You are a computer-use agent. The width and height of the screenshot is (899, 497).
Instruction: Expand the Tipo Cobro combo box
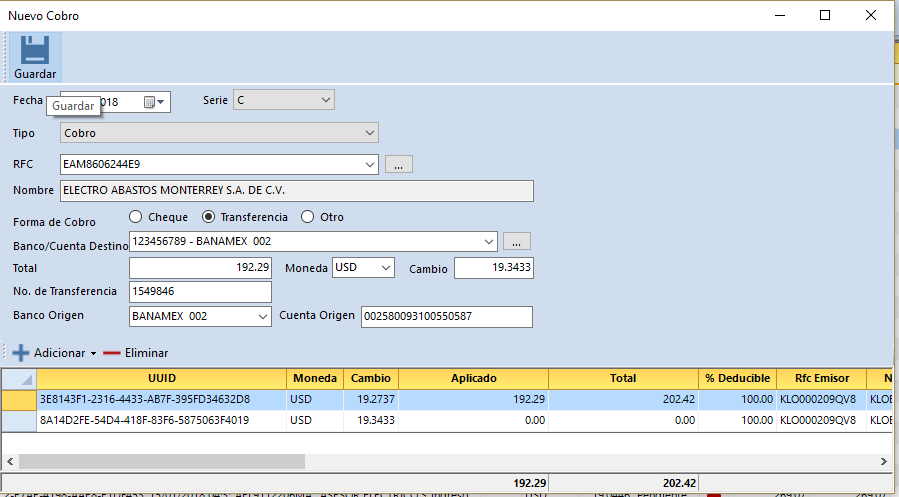point(369,133)
